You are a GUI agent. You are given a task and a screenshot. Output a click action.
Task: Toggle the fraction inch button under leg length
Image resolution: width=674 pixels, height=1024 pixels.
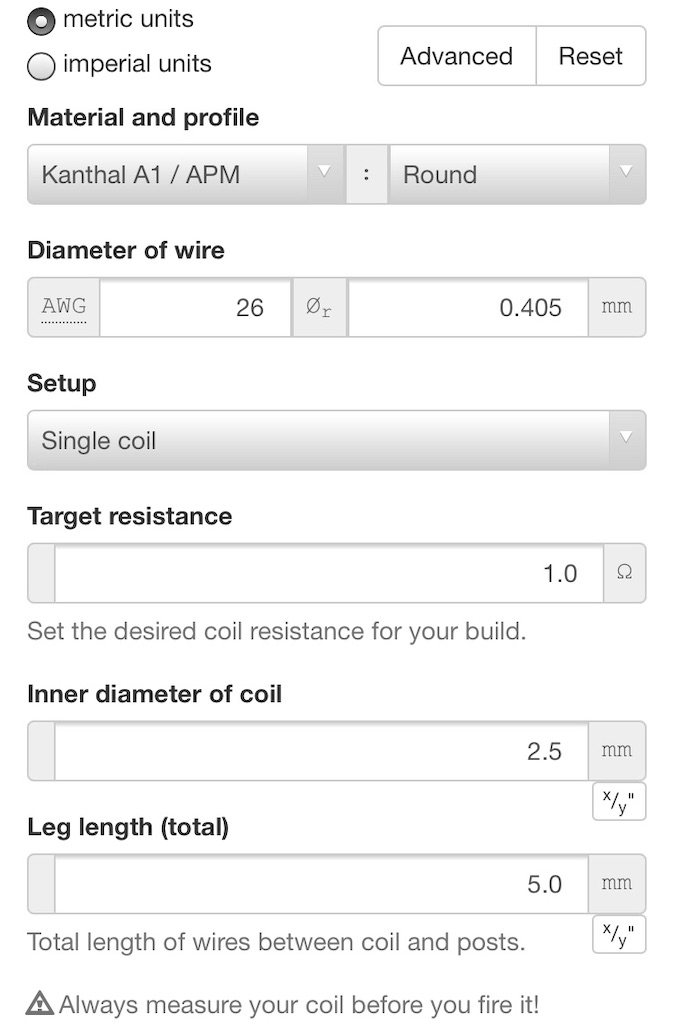[x=618, y=935]
